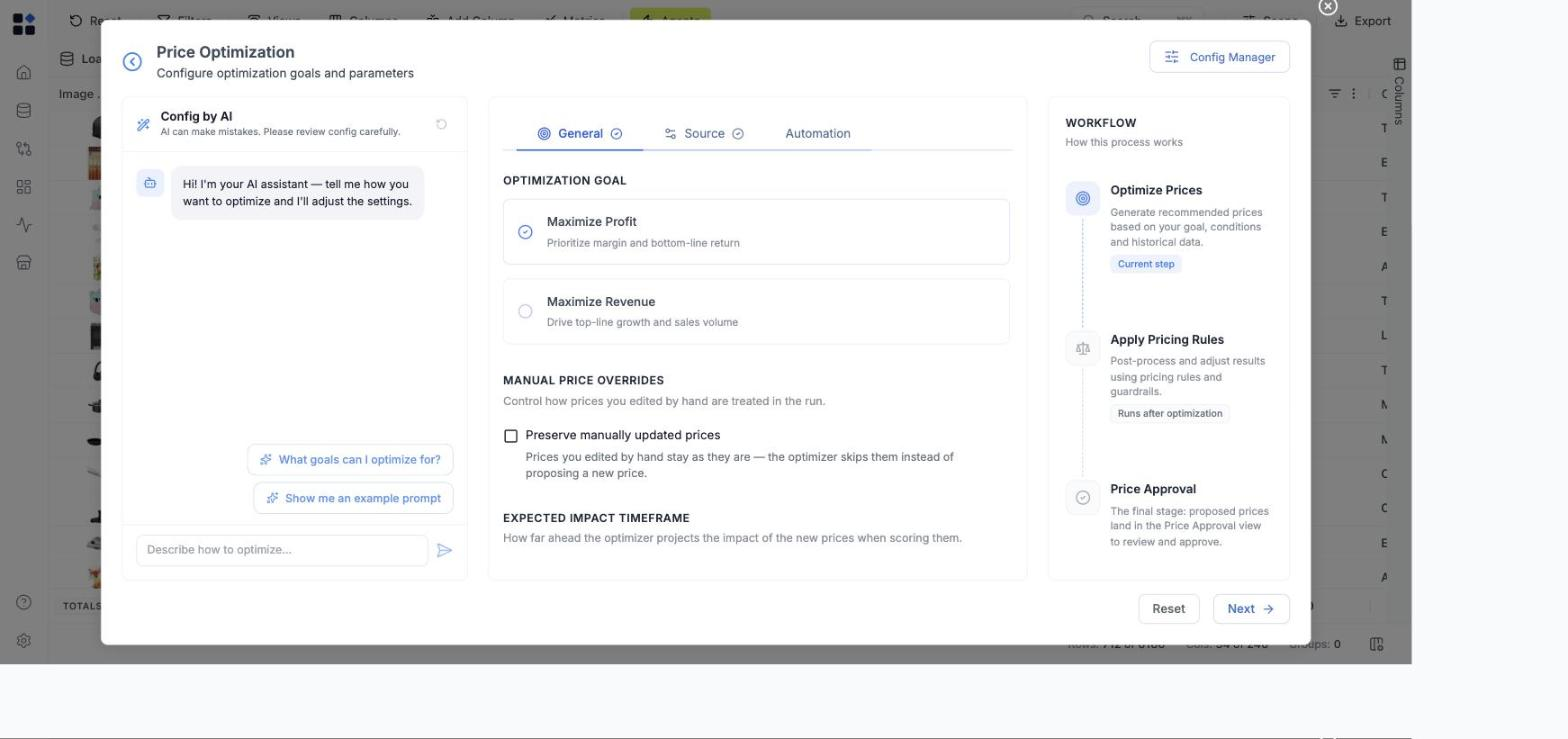Open the help icon in left sidebar
Screen dimensions: 1568x739
point(24,602)
